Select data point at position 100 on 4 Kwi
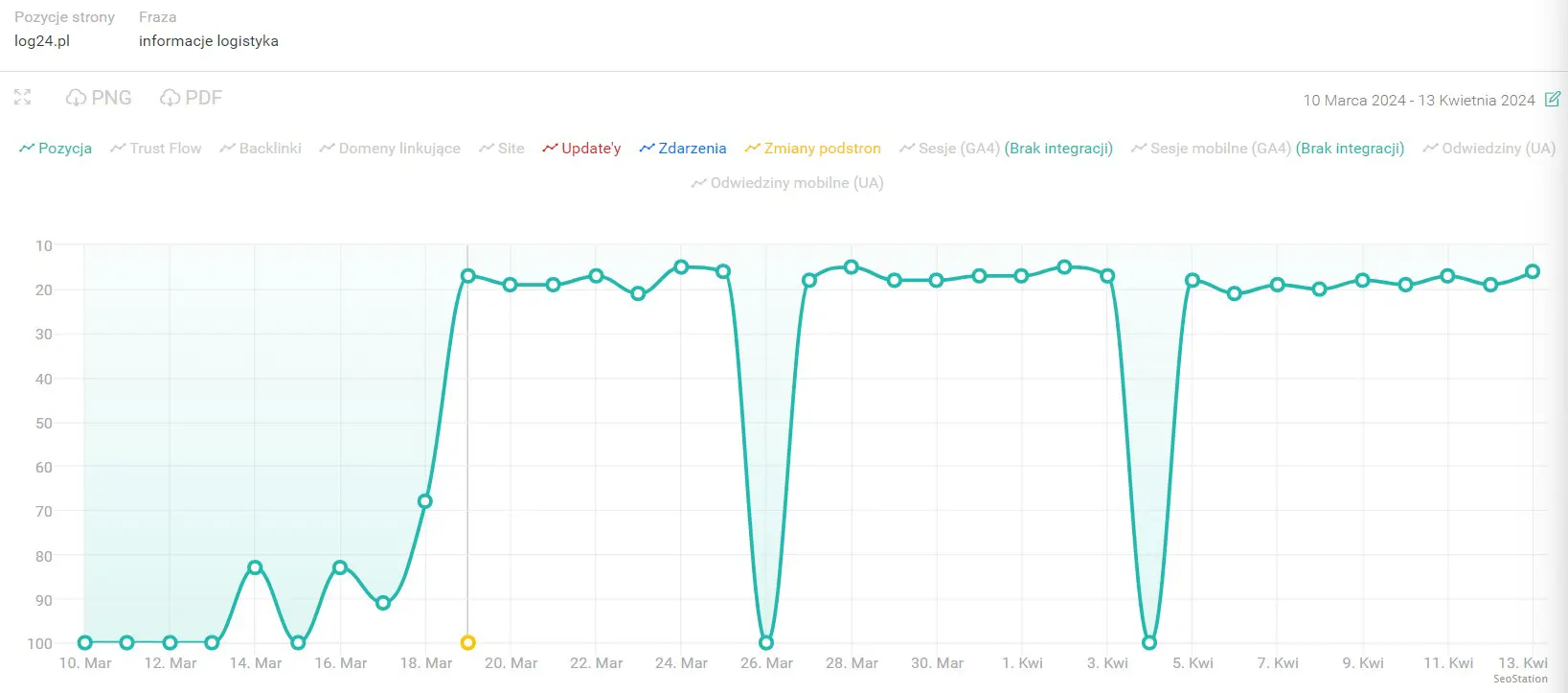This screenshot has height=693, width=1568. pyautogui.click(x=1149, y=642)
